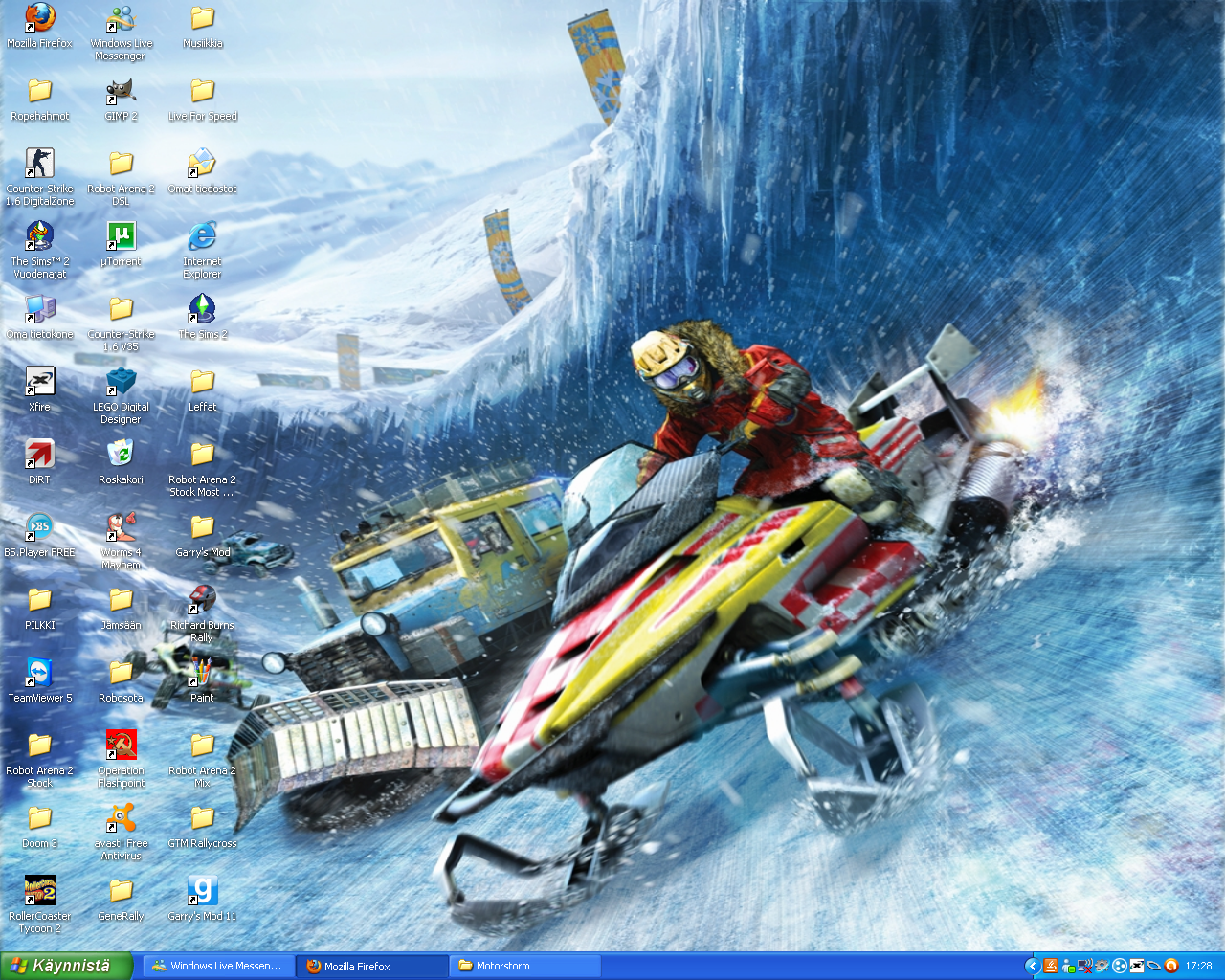Select the avast! Free Antivirus icon

coord(121,818)
